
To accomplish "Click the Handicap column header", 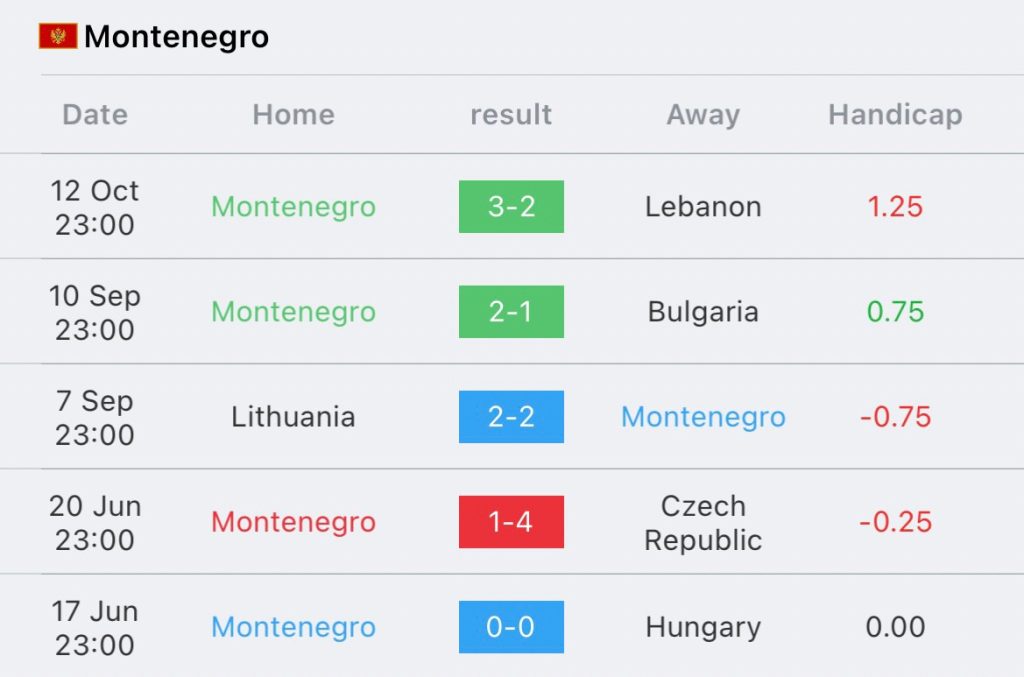I will point(895,115).
